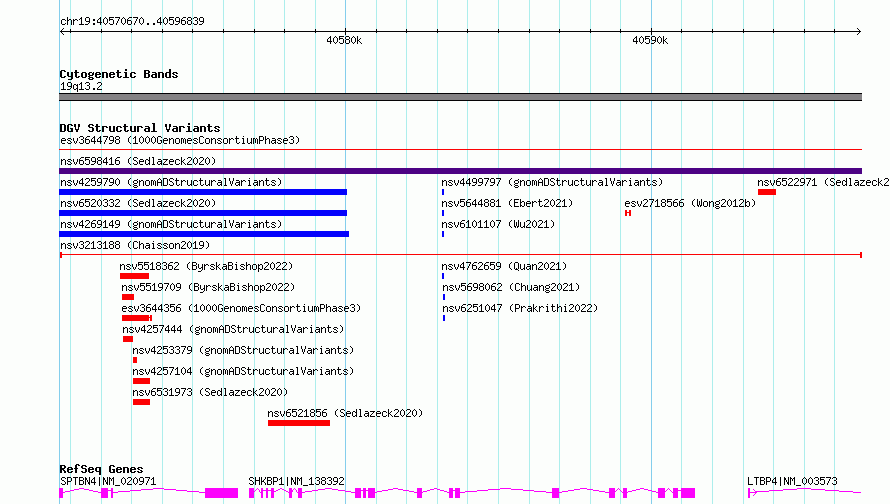Screen dimensions: 890x504
Task: Click esv3644356 (1000GenomesConsortiumPhase3) label
Action: pyautogui.click(x=241, y=308)
